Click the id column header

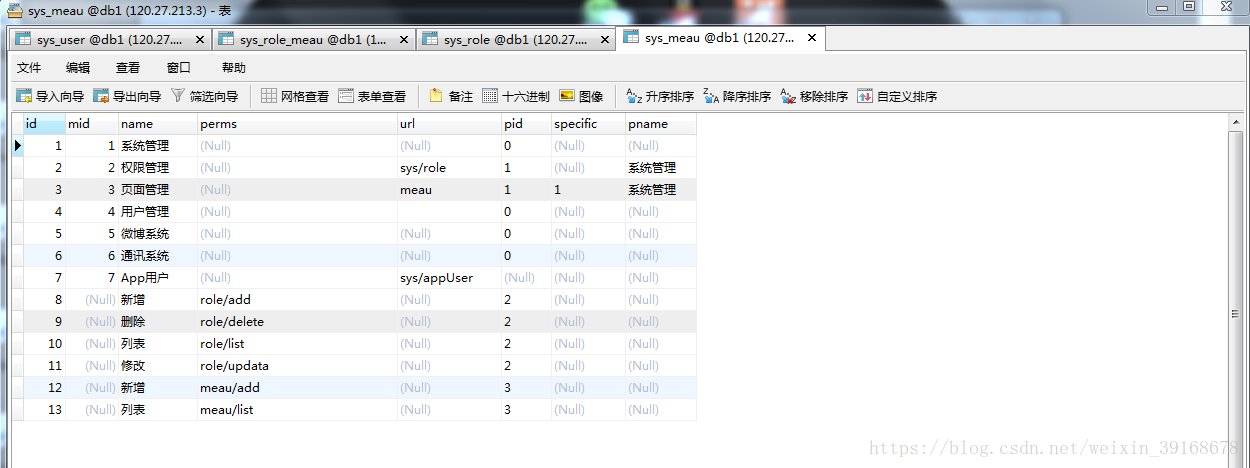(44, 124)
